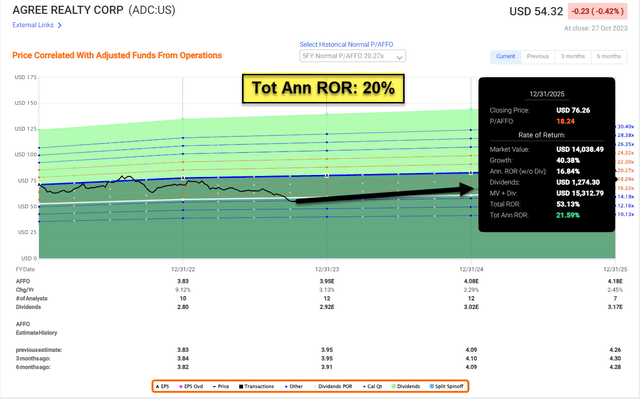Click the AFFO 3.83 value for 12/31/22

click(183, 281)
